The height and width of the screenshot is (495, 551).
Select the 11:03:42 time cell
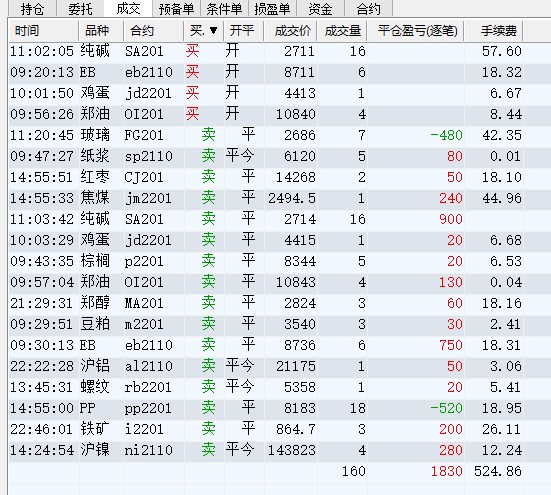42,220
